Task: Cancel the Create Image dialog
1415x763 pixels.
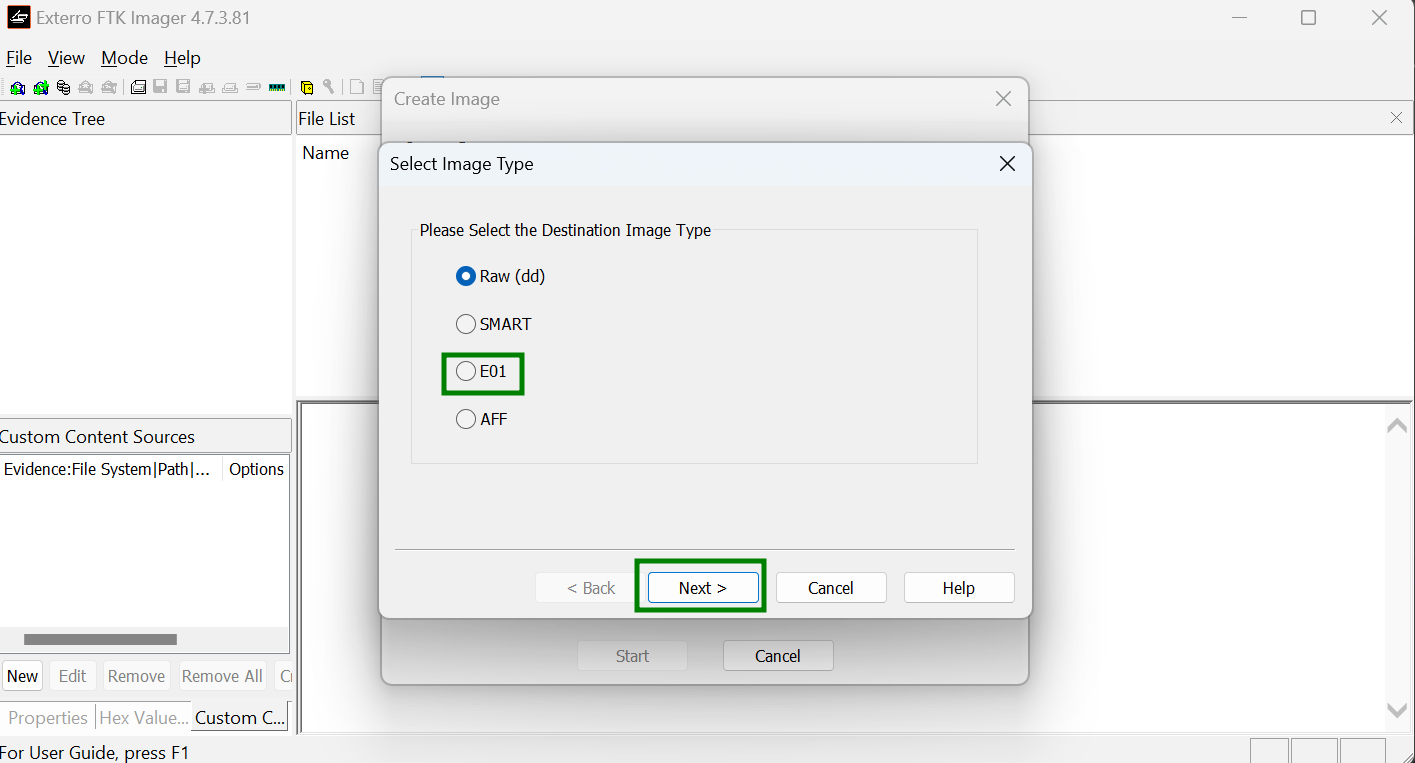Action: 778,656
